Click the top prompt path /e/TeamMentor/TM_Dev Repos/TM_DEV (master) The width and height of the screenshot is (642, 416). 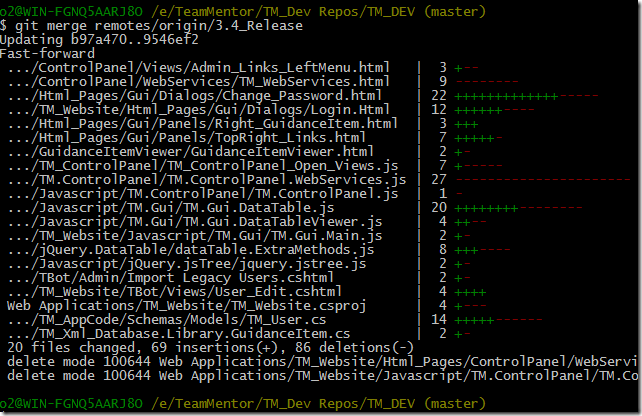[x=318, y=12]
